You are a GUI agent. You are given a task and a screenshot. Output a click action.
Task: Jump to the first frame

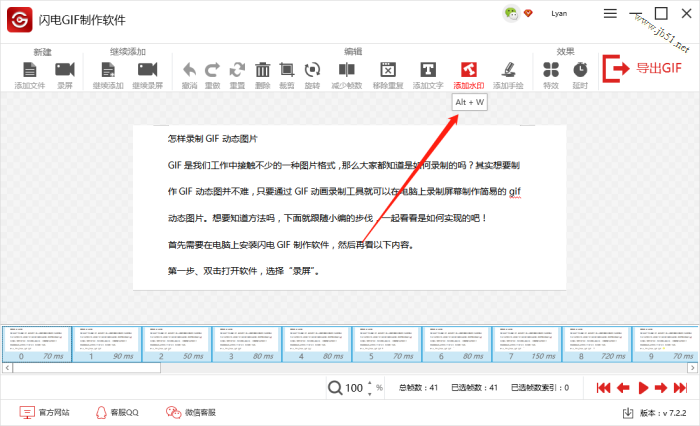pyautogui.click(x=603, y=388)
